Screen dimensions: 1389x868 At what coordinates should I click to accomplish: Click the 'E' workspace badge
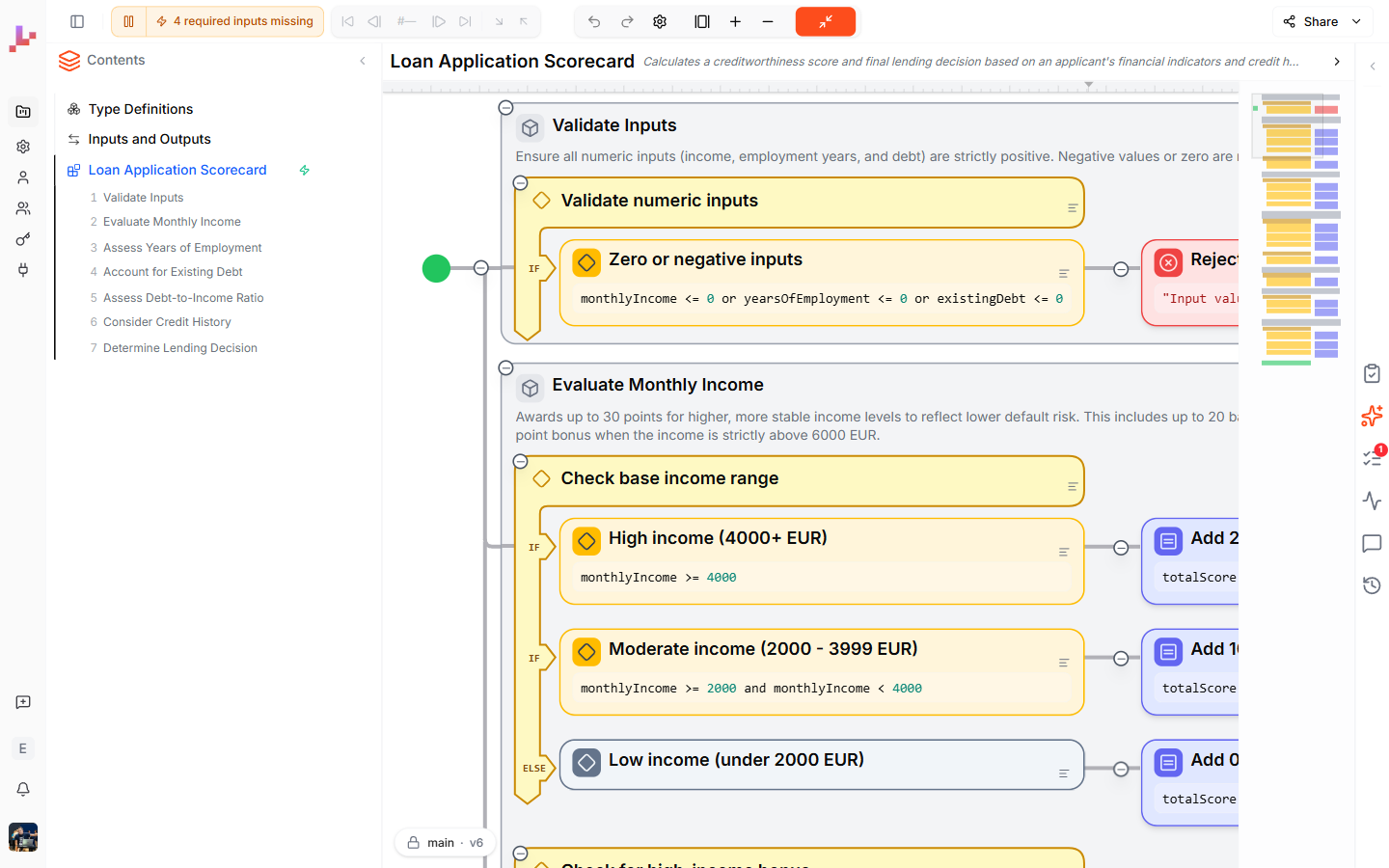23,748
